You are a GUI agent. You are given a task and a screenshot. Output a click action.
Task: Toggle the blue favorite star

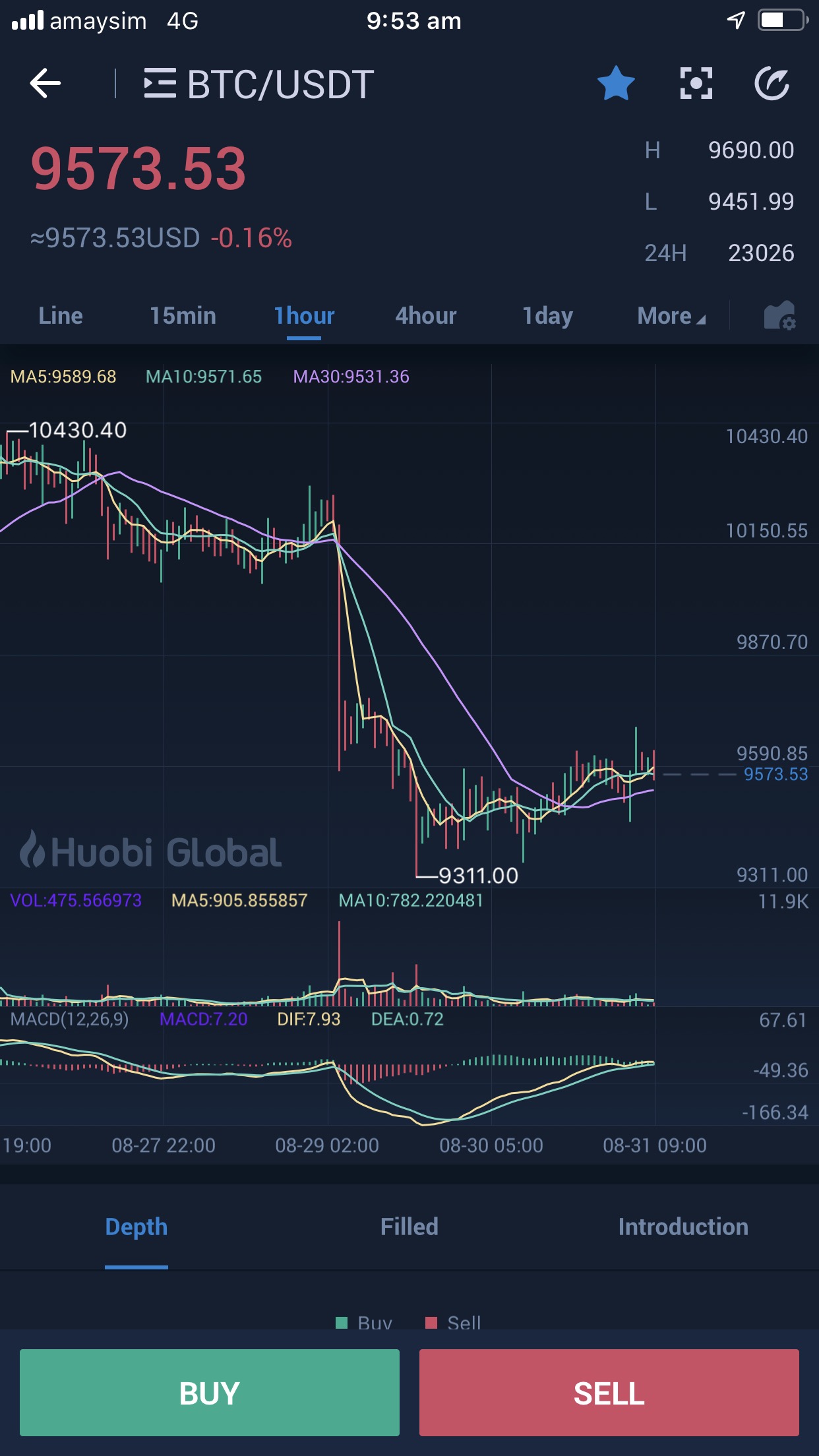(616, 84)
